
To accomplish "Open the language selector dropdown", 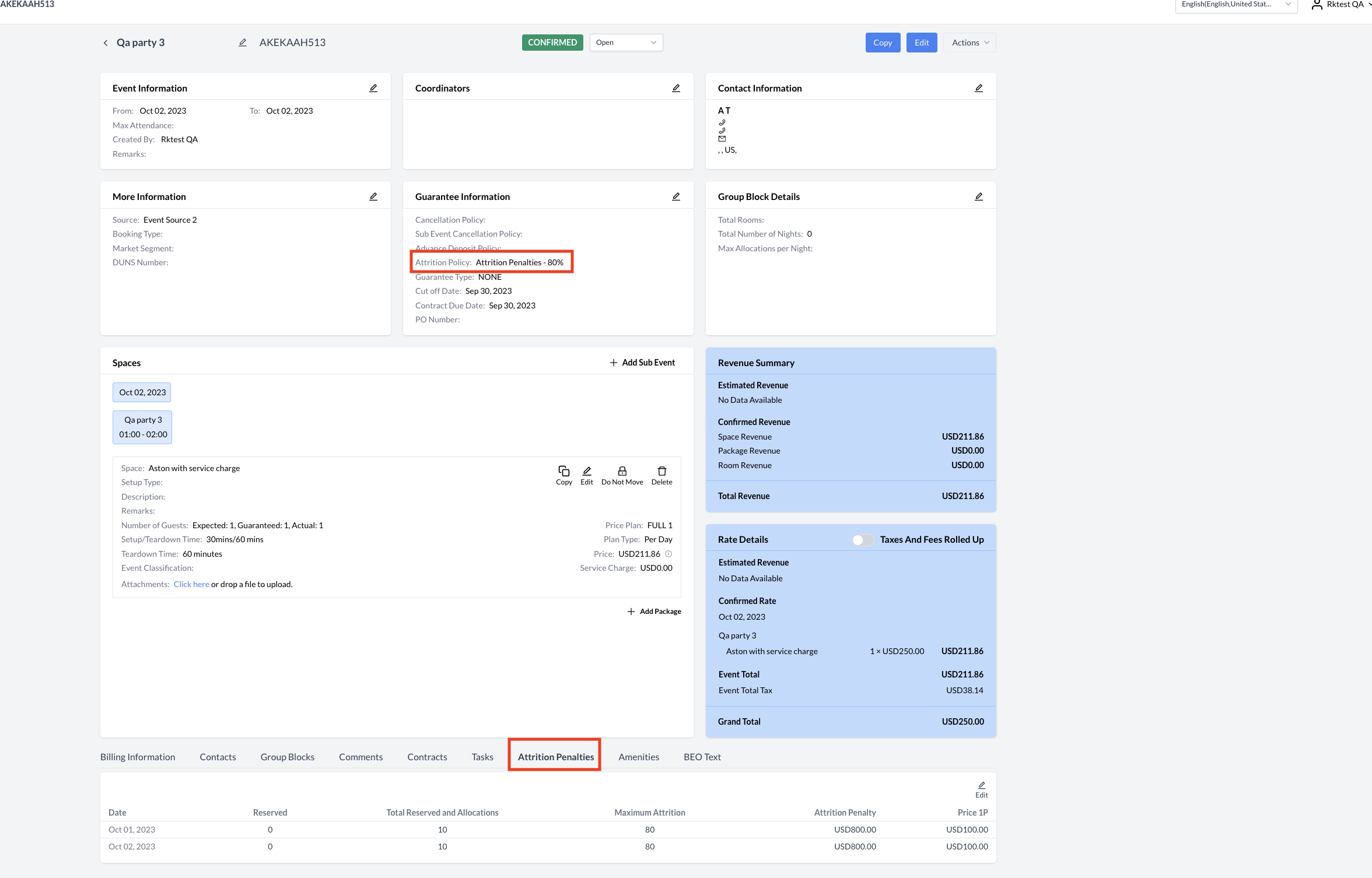I will tap(1235, 5).
